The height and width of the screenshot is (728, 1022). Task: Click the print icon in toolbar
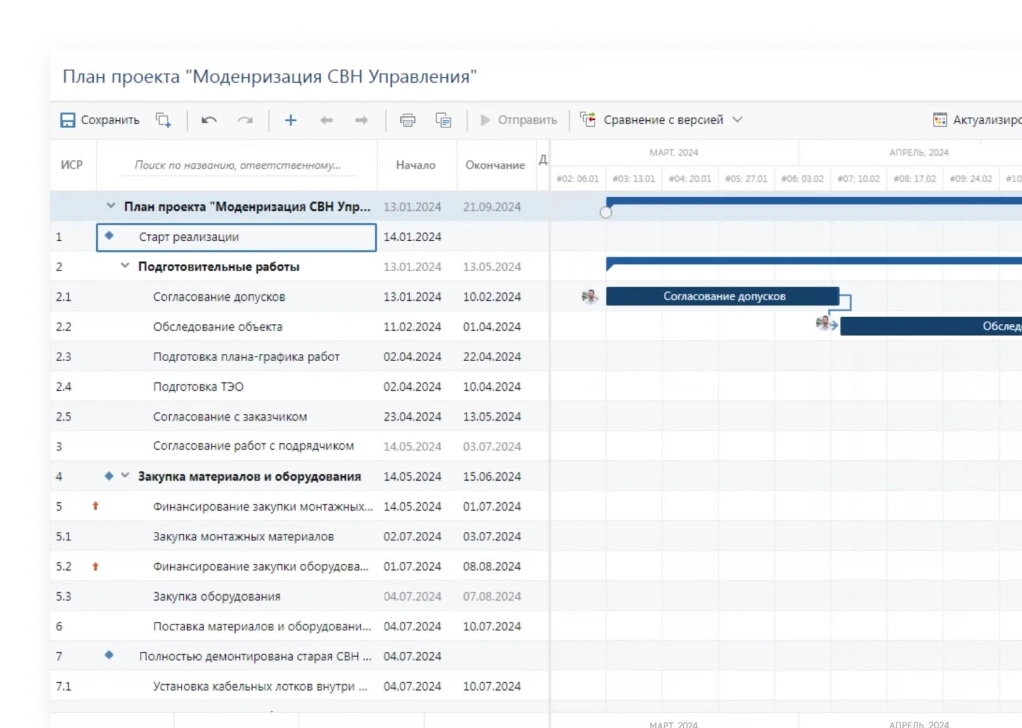(x=407, y=120)
